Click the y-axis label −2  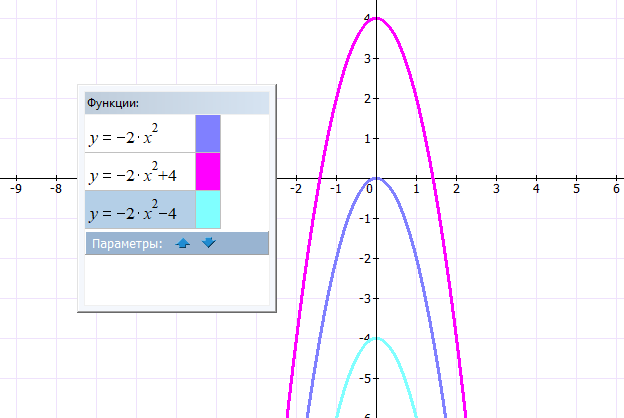point(367,258)
